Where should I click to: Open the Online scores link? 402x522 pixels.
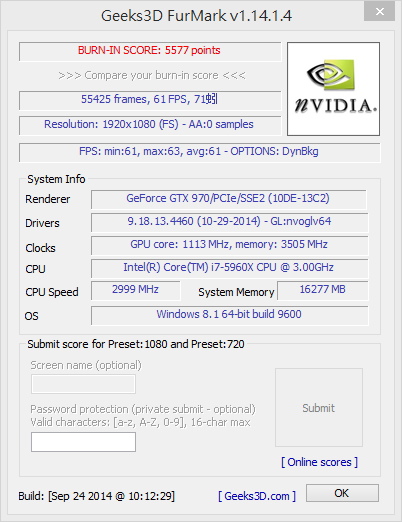tap(319, 462)
